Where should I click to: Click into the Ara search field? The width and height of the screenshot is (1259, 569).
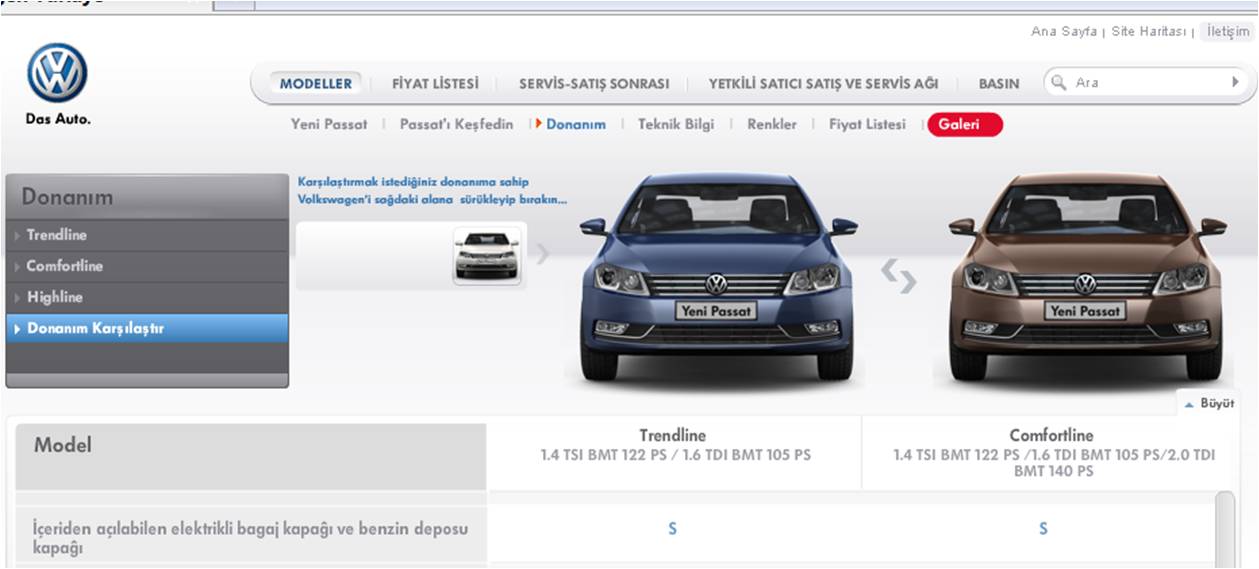point(1148,83)
